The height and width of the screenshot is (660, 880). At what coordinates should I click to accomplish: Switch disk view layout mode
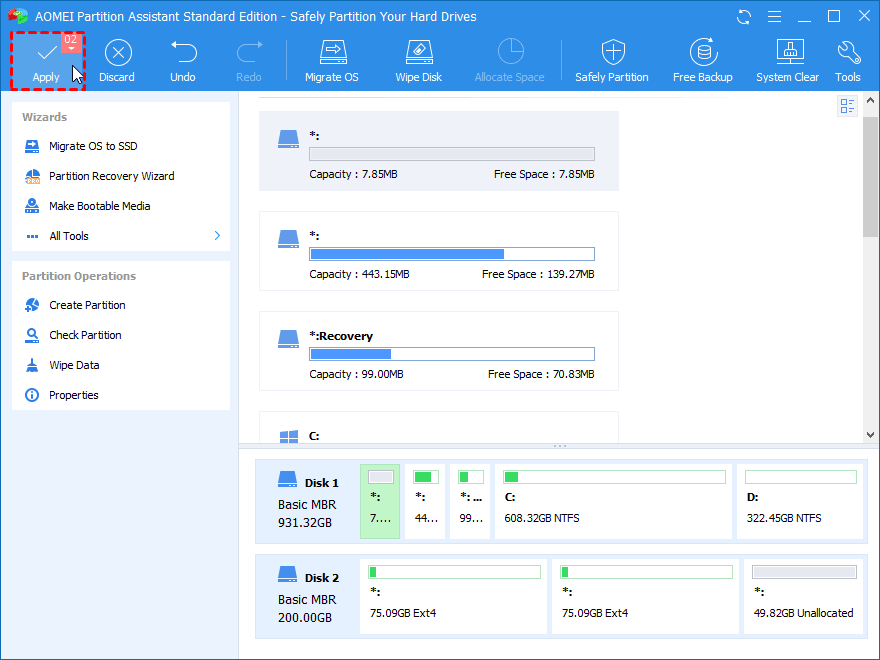click(847, 105)
